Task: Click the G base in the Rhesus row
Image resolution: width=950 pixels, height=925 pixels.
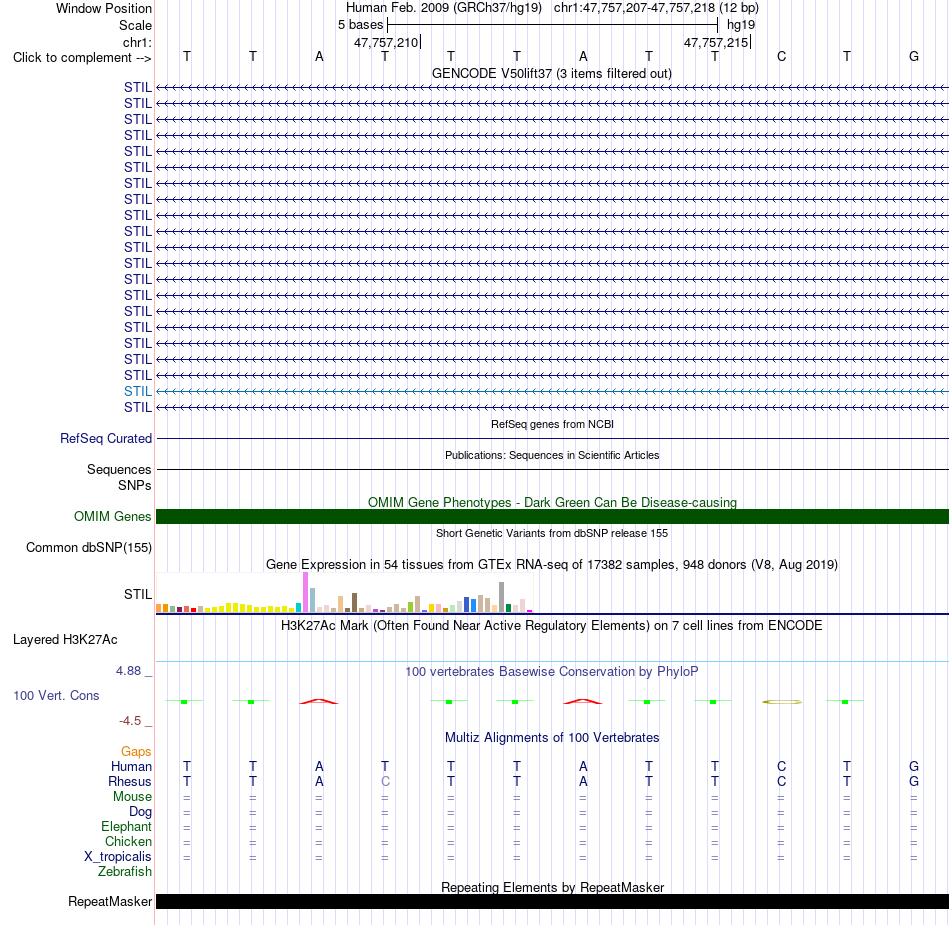Action: (914, 782)
